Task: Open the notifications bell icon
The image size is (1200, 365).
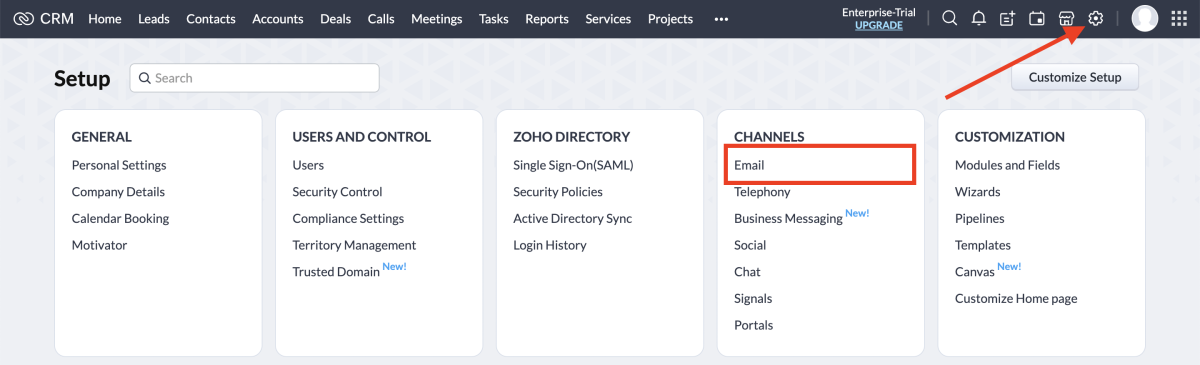Action: tap(979, 18)
